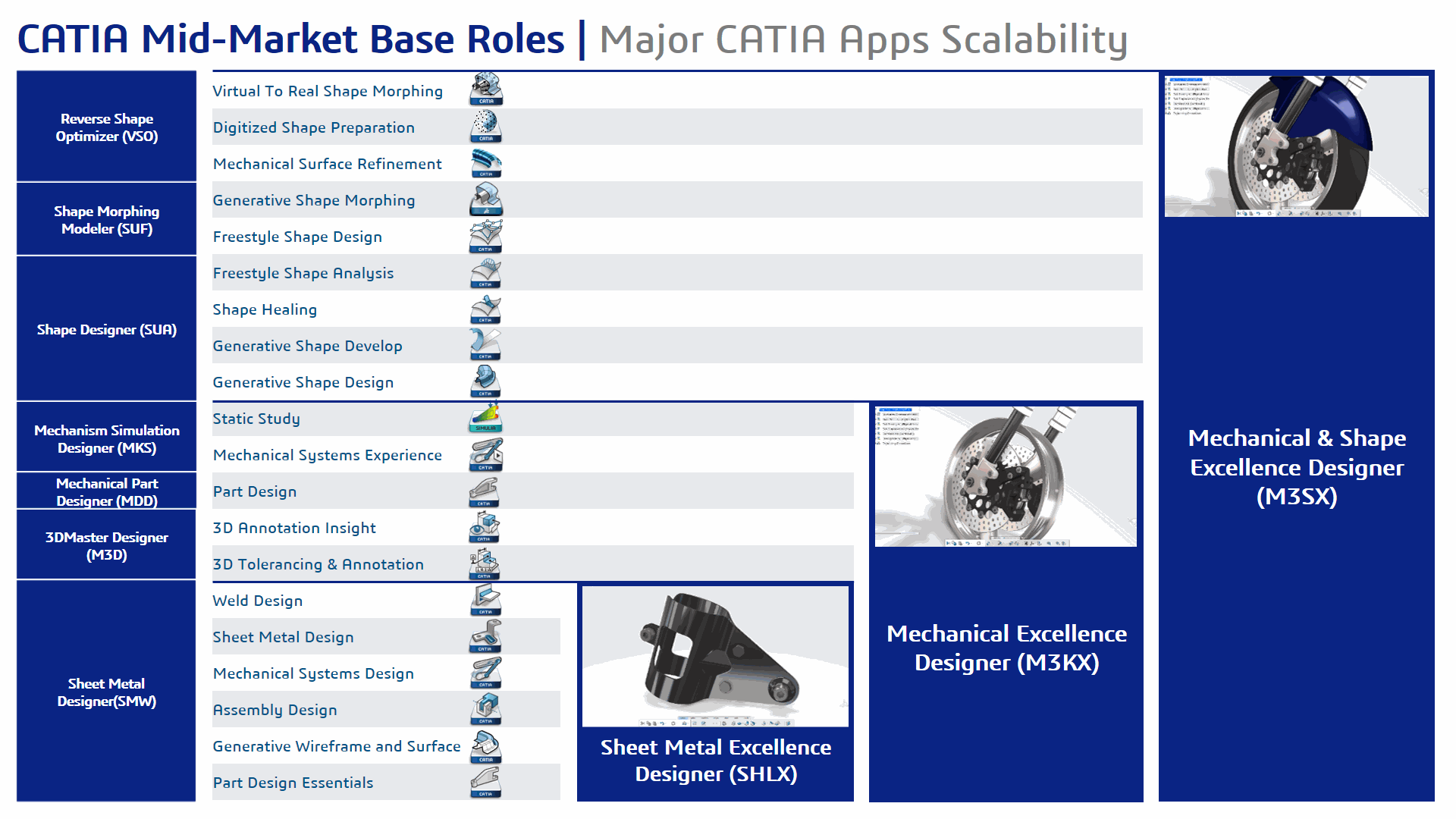1456x819 pixels.
Task: Select the Part Design app icon
Action: 485,491
